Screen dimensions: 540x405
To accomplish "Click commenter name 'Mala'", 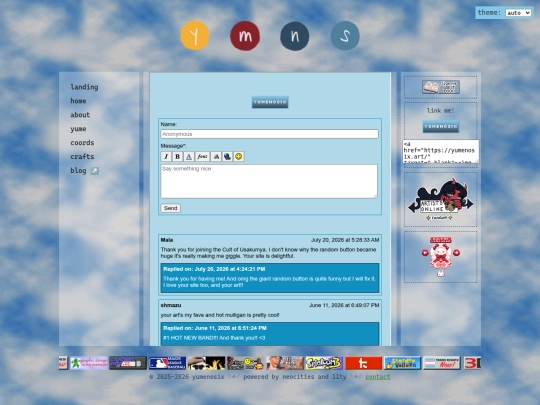I will [167, 240].
